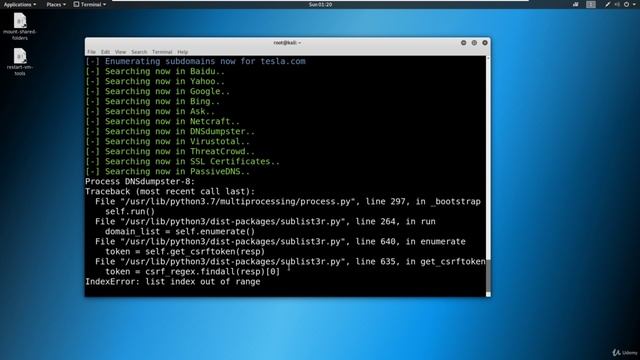
Task: Click the terminal vertical scrollbar thumb
Action: 488,275
